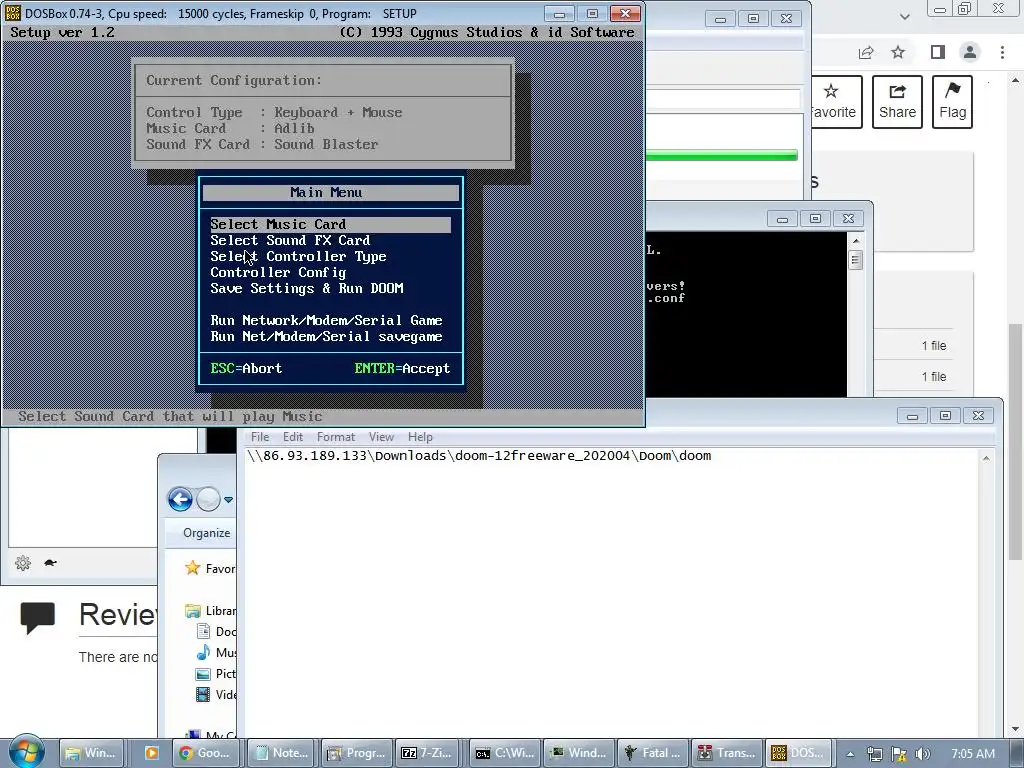The width and height of the screenshot is (1024, 768).
Task: Open "Controller Config" in Main Menu
Action: point(278,272)
